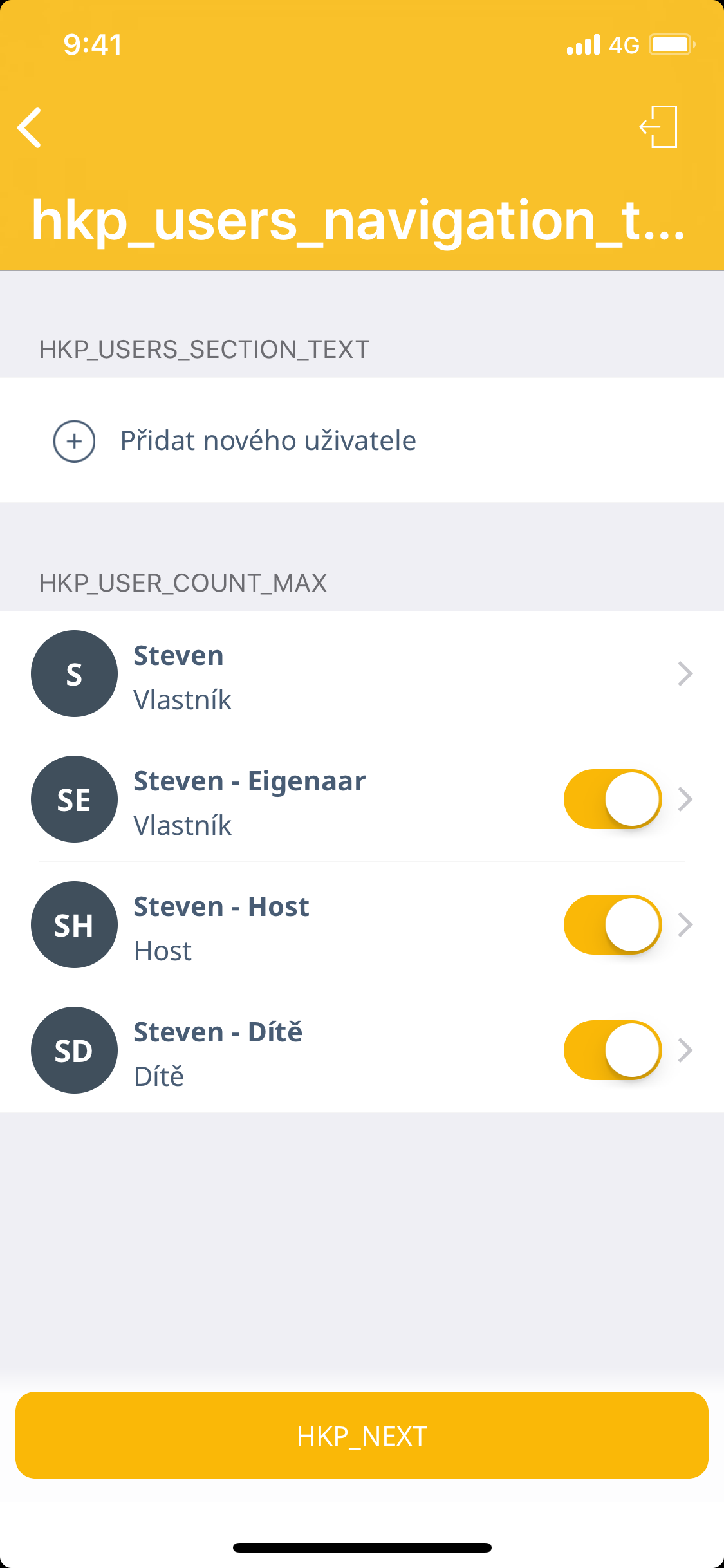This screenshot has width=724, height=1568.
Task: Tap the 'SD' avatar circle
Action: click(74, 1050)
